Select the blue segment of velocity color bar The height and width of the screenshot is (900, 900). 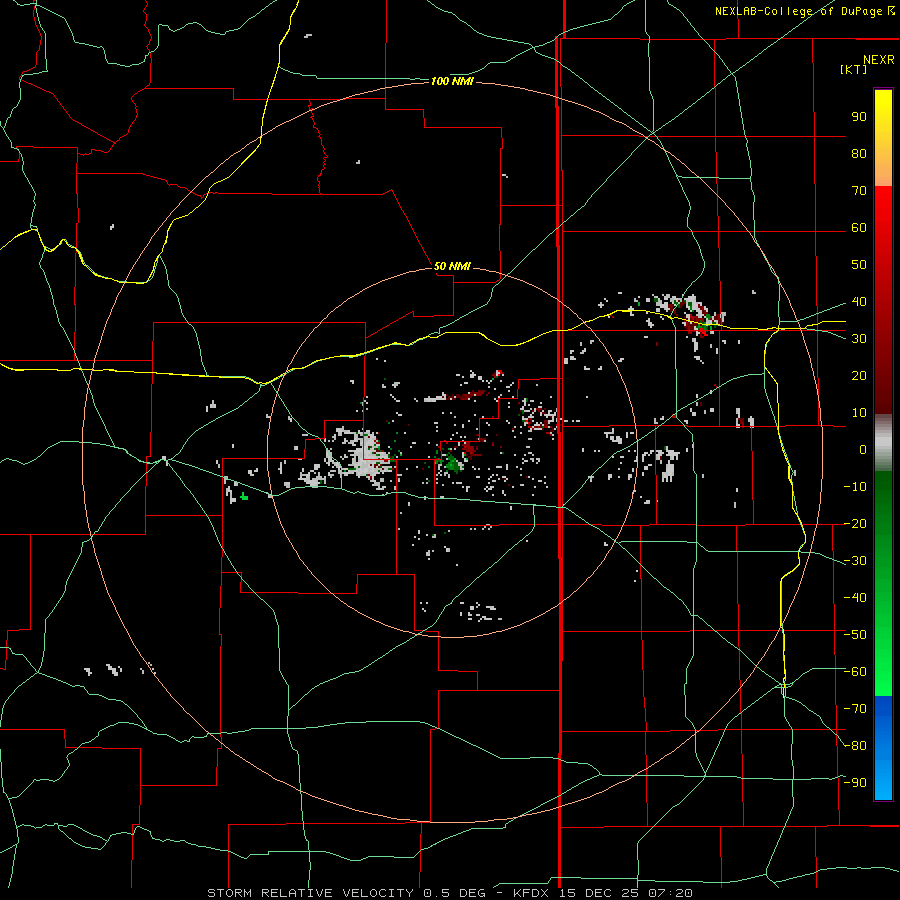[883, 748]
